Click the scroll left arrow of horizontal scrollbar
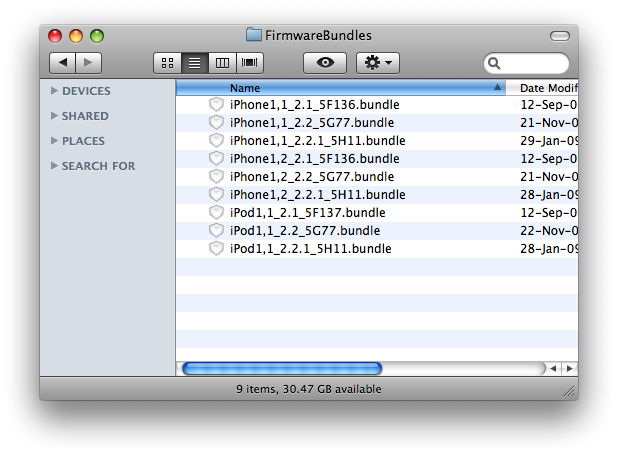618x455 pixels. (x=553, y=368)
